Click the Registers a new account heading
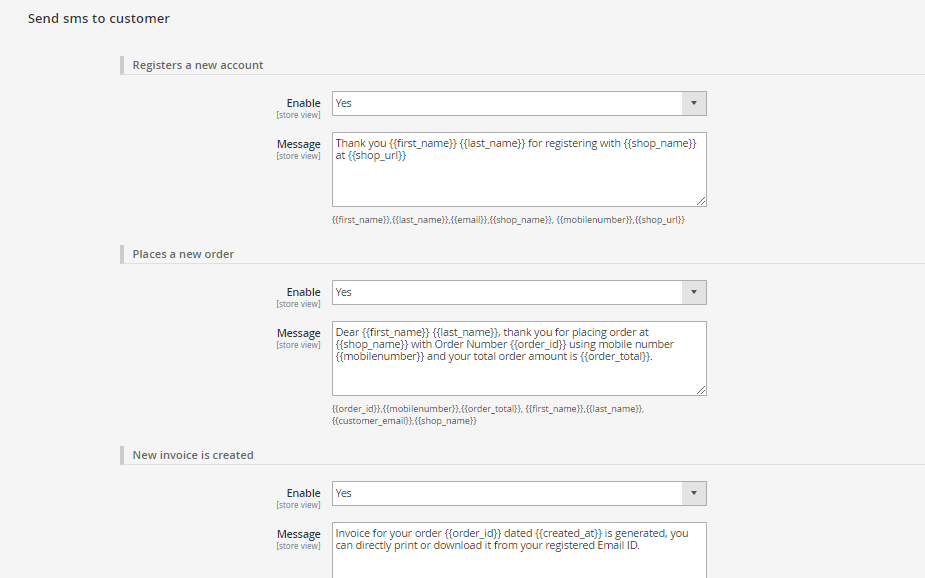Viewport: 925px width, 578px height. pyautogui.click(x=198, y=65)
